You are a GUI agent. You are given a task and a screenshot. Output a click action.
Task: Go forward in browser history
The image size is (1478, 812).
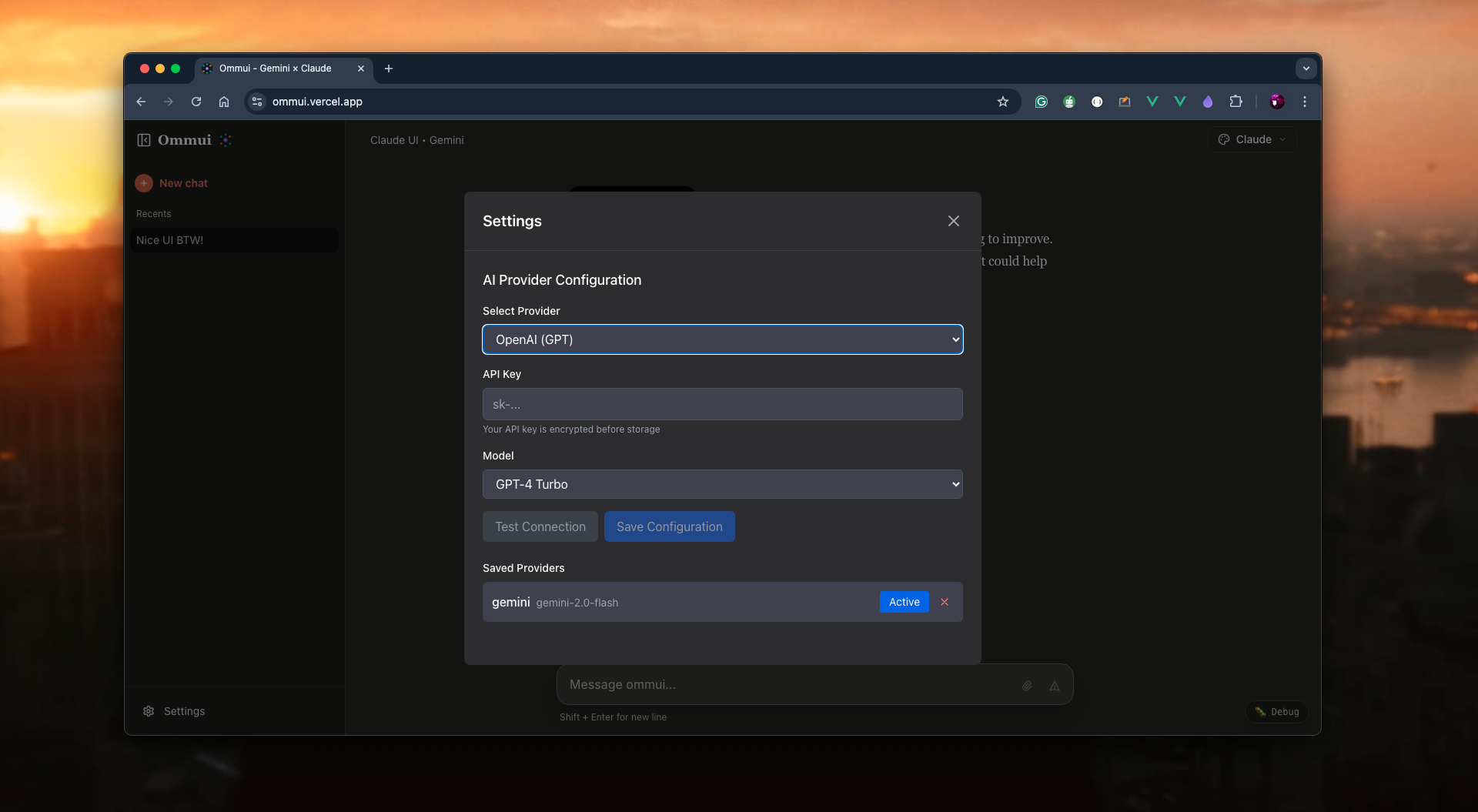169,102
